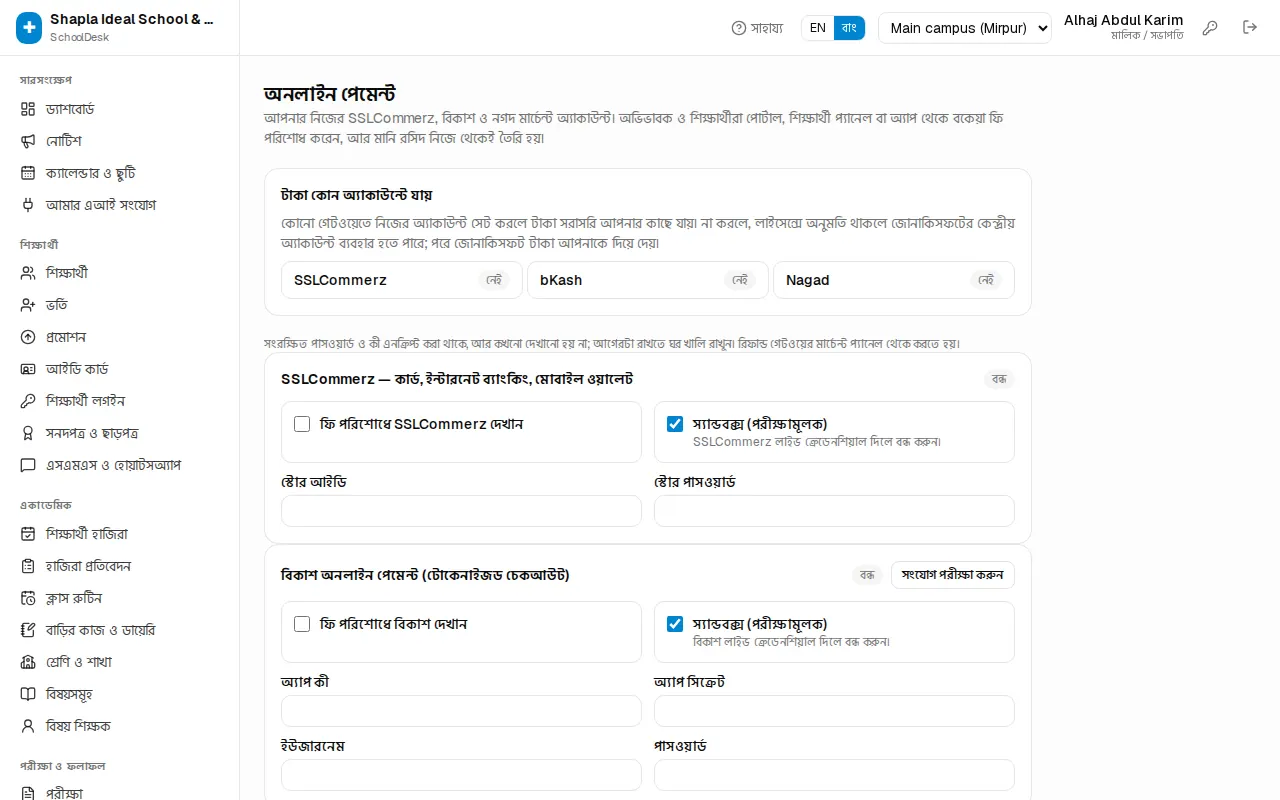Open the আইডি কার্ড icon
The height and width of the screenshot is (800, 1280).
(28, 369)
